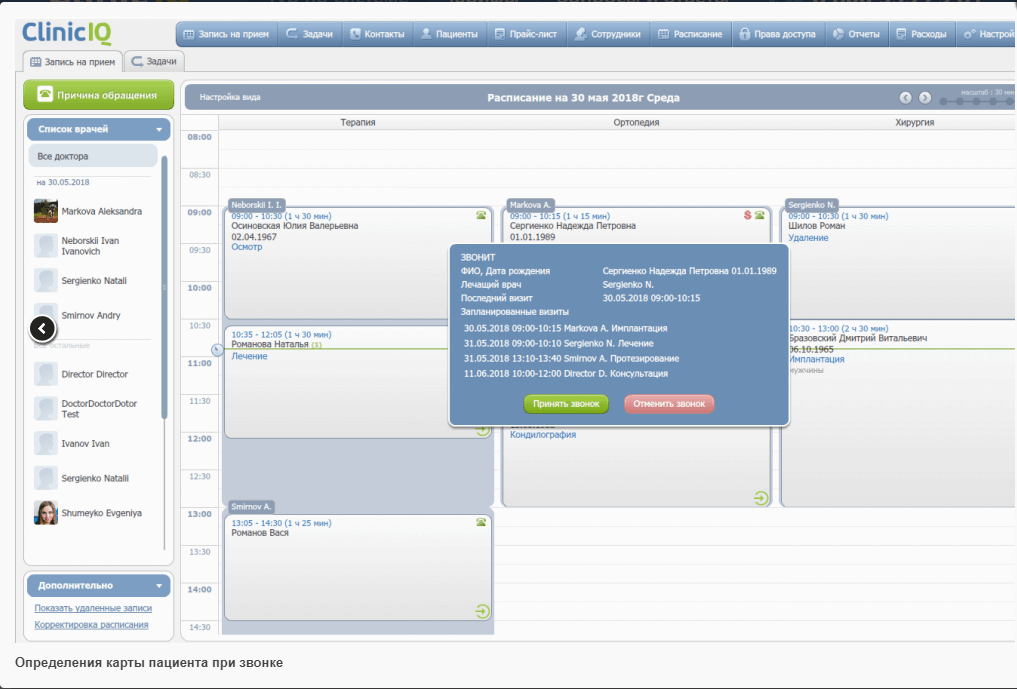1017x689 pixels.
Task: Collapse the doctors sidebar with the black arrow
Action: point(42,328)
